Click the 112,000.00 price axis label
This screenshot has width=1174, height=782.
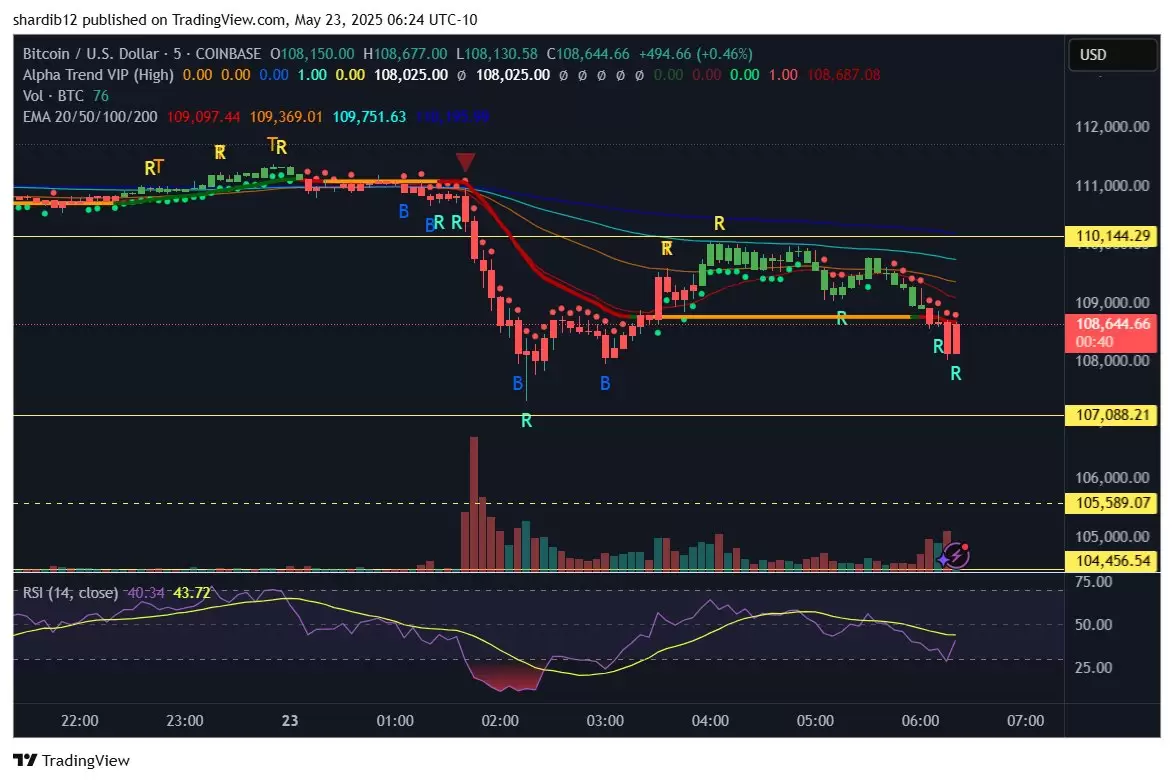(x=1112, y=127)
